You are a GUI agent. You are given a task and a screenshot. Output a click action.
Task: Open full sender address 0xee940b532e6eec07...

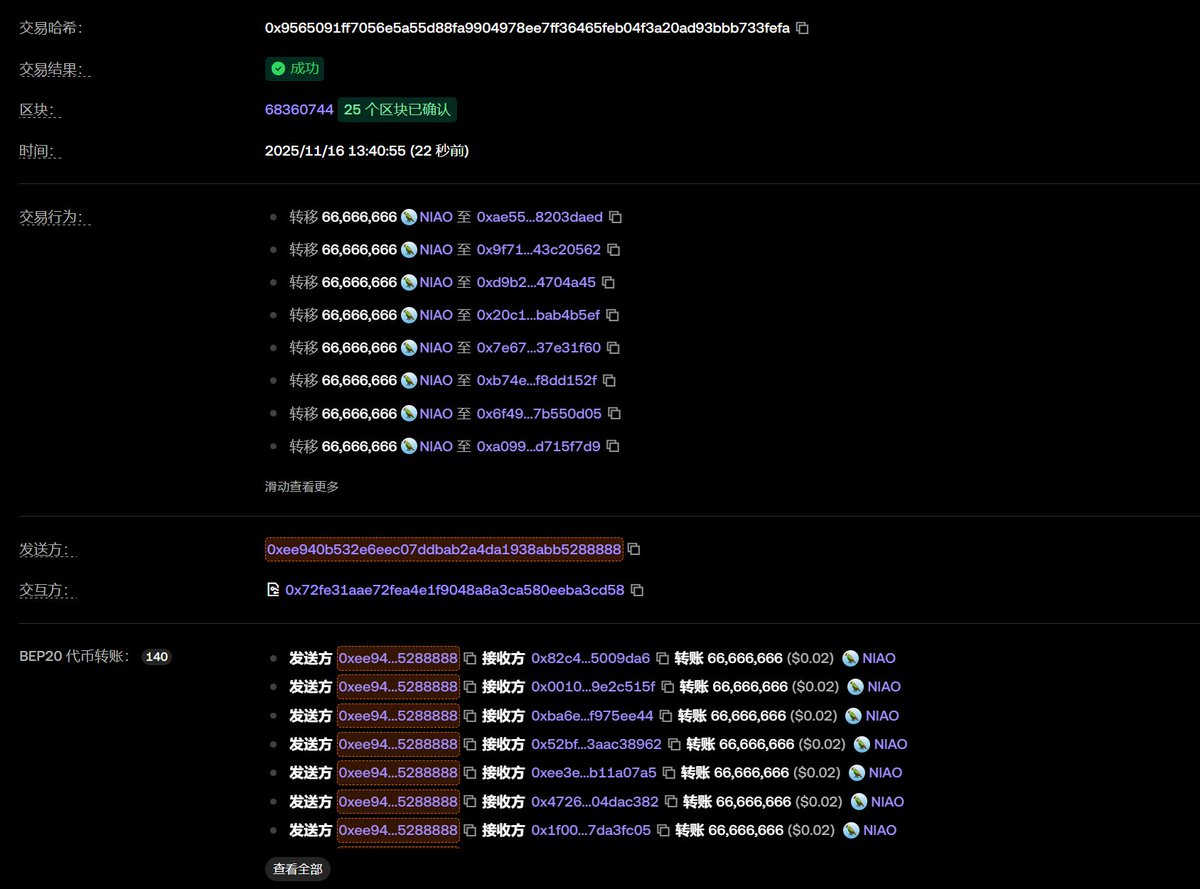tap(444, 549)
